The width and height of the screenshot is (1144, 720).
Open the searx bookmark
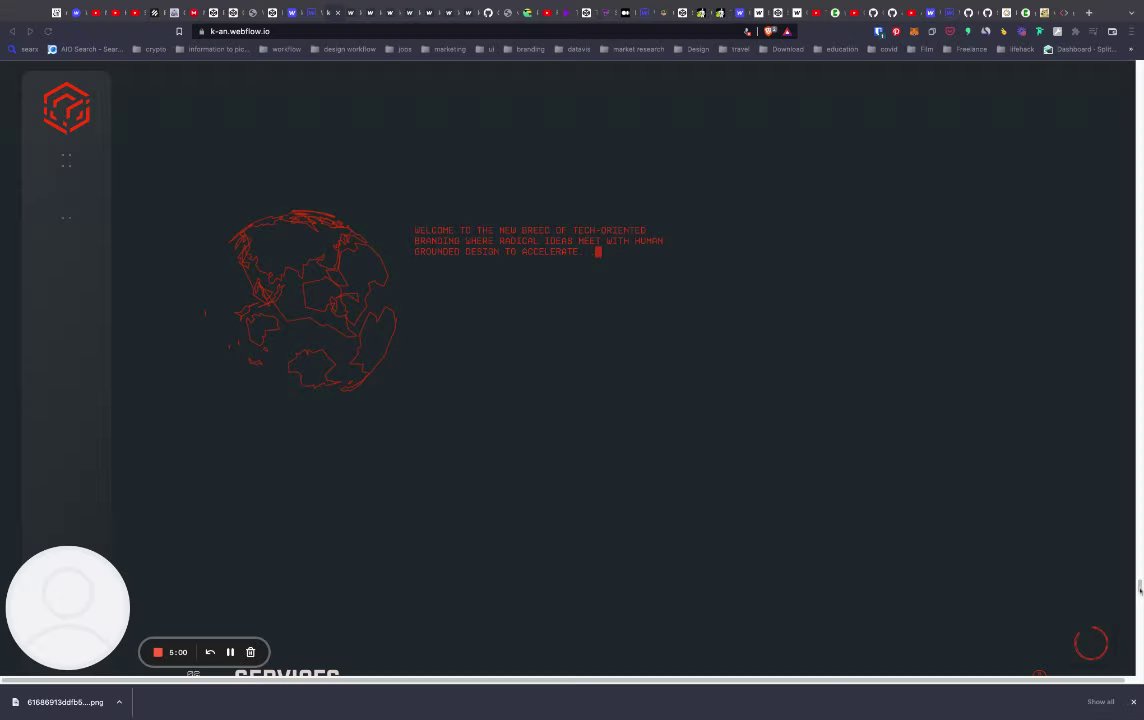(x=23, y=50)
